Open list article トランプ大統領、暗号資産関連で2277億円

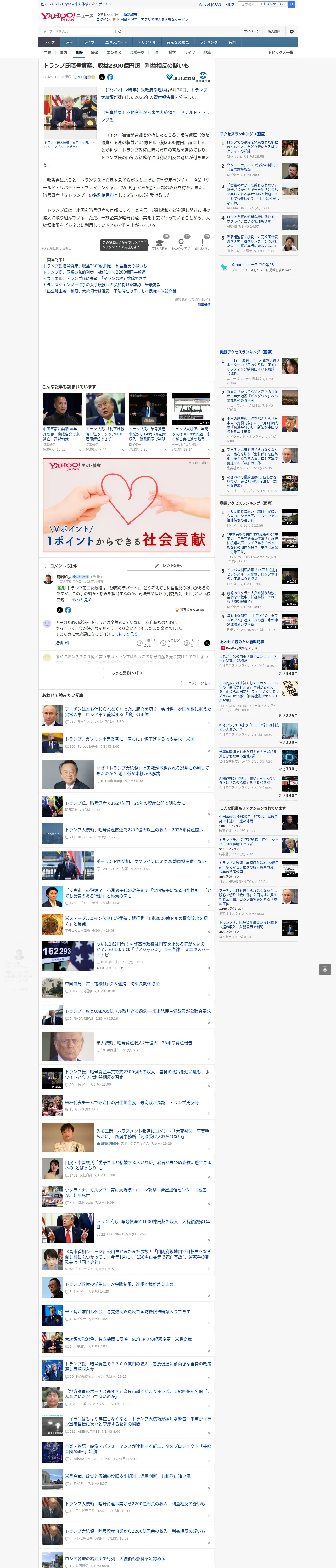tap(134, 830)
